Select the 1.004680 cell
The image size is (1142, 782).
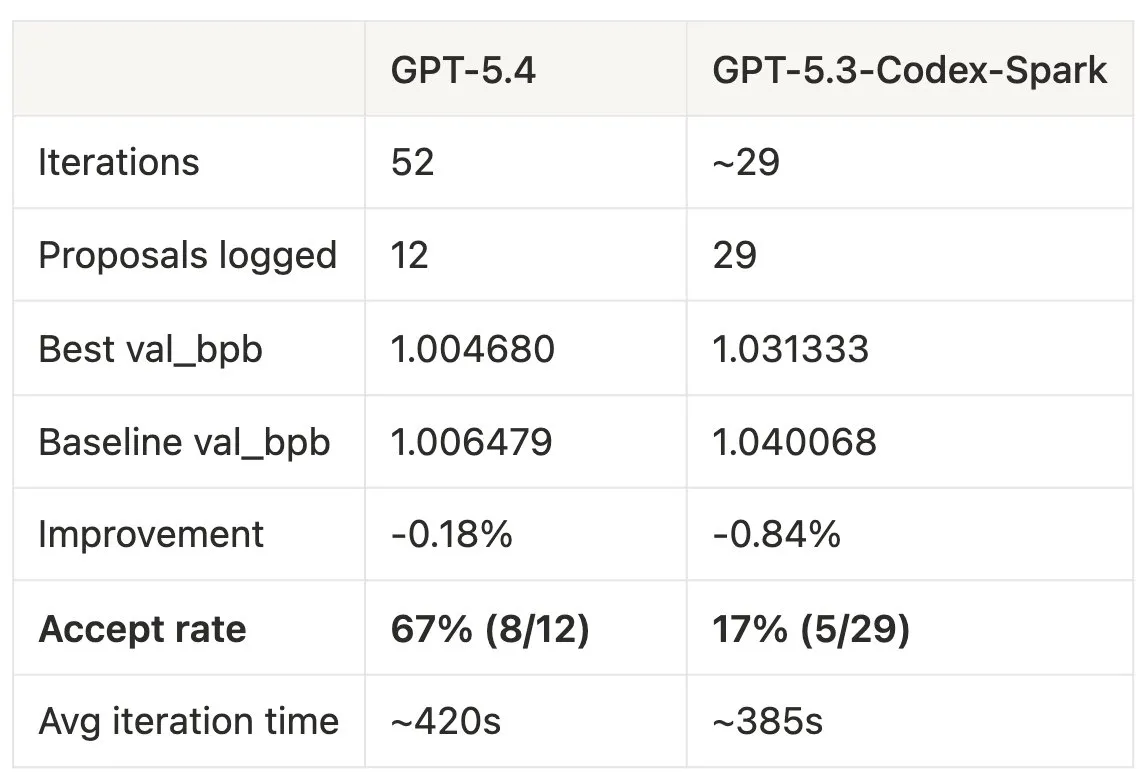click(472, 349)
